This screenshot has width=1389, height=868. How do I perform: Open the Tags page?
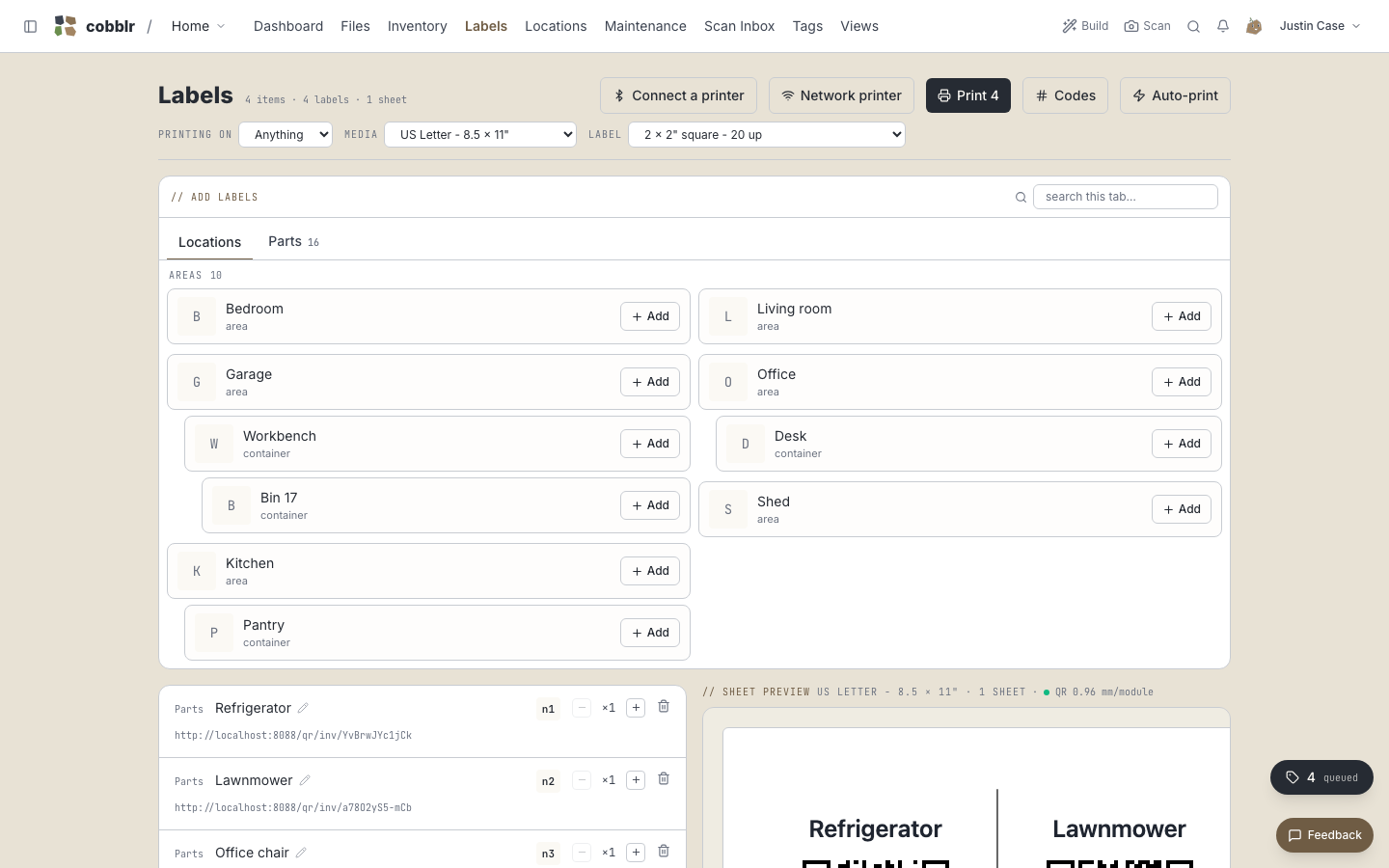(807, 26)
